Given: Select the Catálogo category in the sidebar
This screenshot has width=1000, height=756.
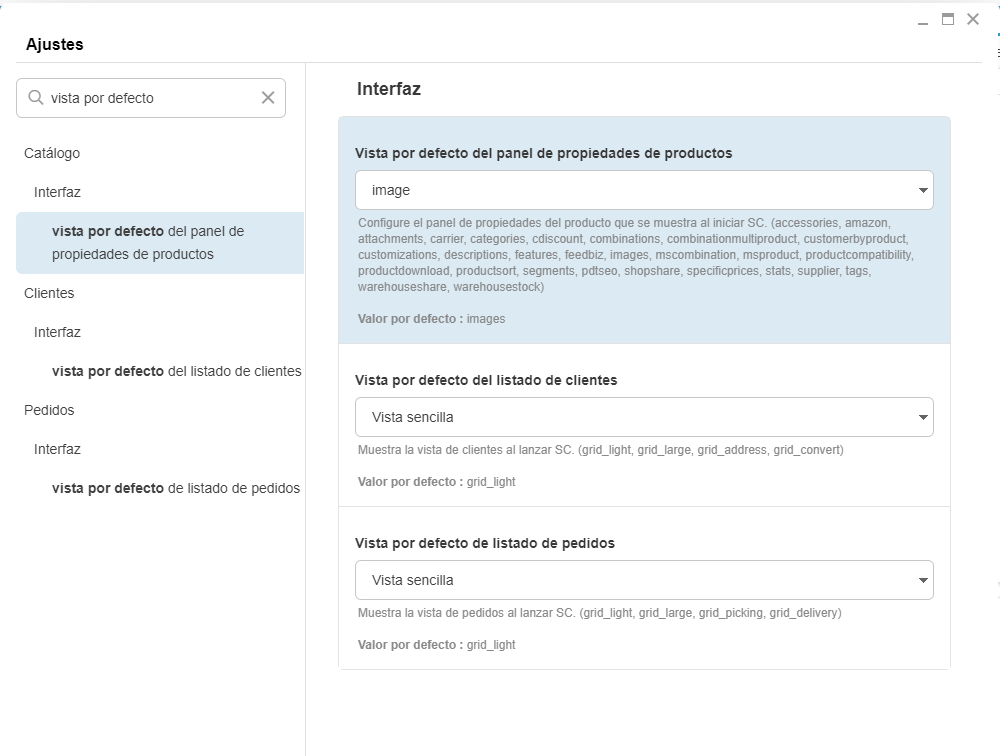Looking at the screenshot, I should [x=52, y=153].
